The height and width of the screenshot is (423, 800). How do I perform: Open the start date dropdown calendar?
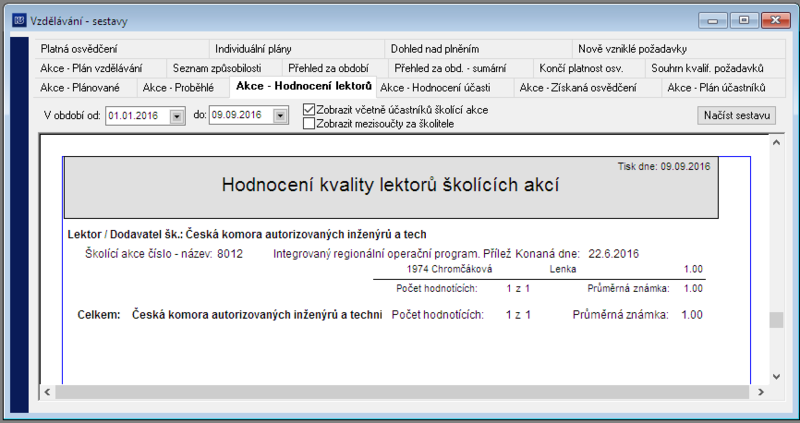[177, 116]
